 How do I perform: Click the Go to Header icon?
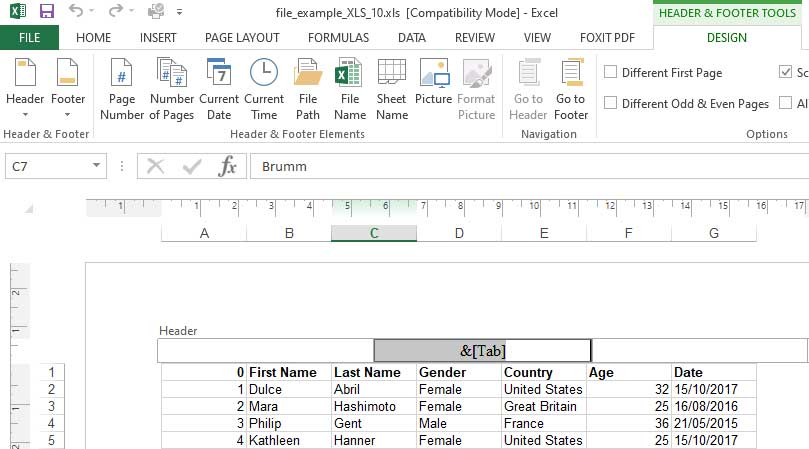(x=528, y=72)
